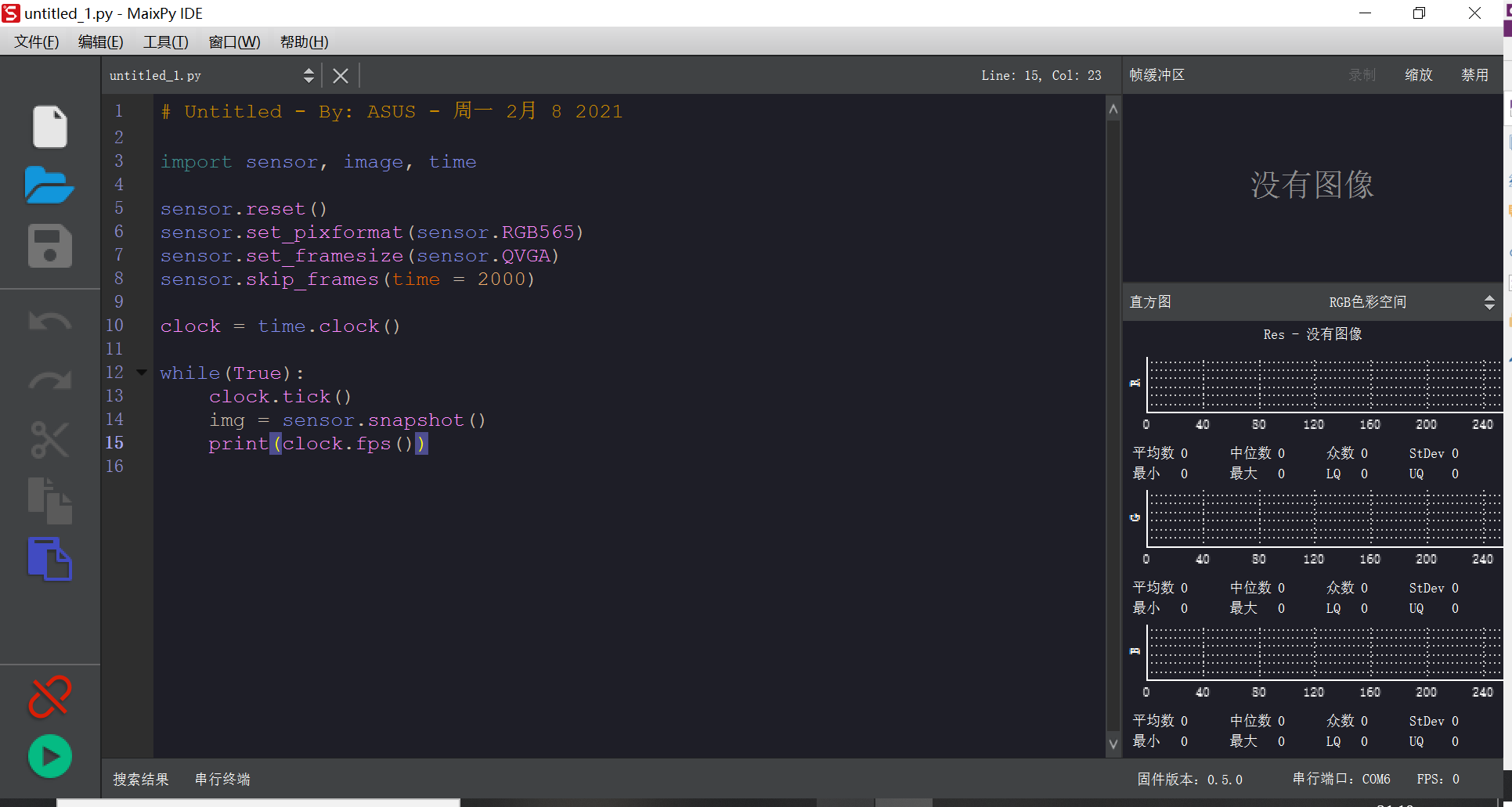Click the blue Paste icon
The width and height of the screenshot is (1512, 807).
click(x=50, y=559)
